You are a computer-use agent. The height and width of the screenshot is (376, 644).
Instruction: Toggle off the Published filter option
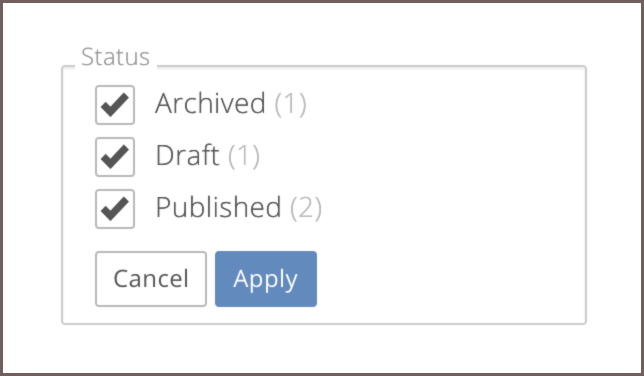115,209
